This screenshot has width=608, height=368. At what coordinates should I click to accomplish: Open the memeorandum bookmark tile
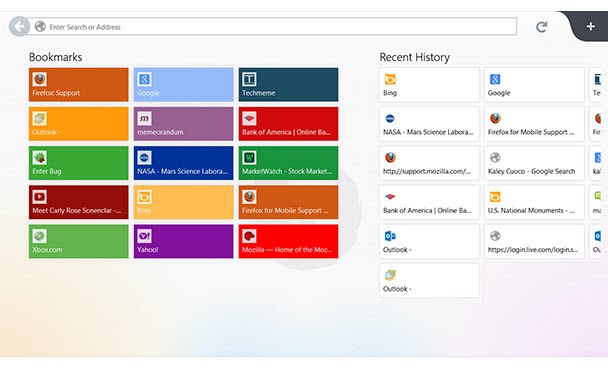[x=183, y=124]
